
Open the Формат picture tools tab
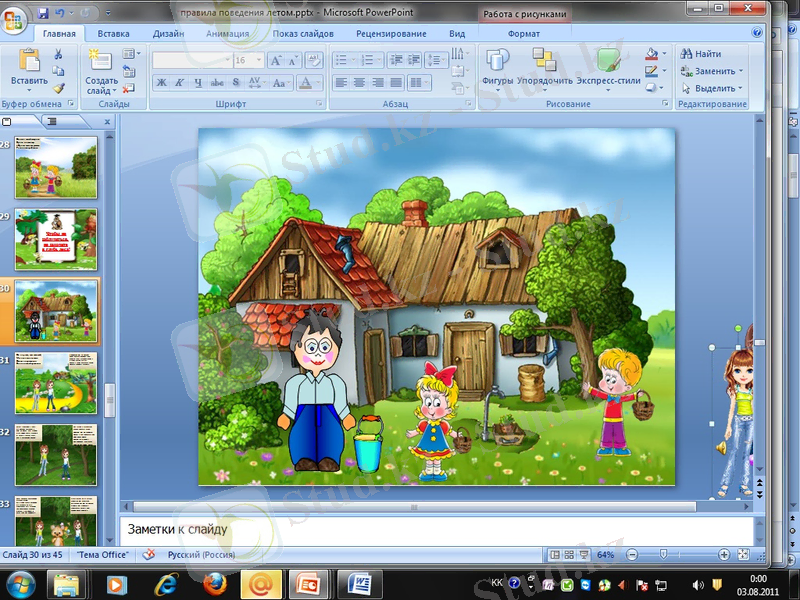point(523,33)
